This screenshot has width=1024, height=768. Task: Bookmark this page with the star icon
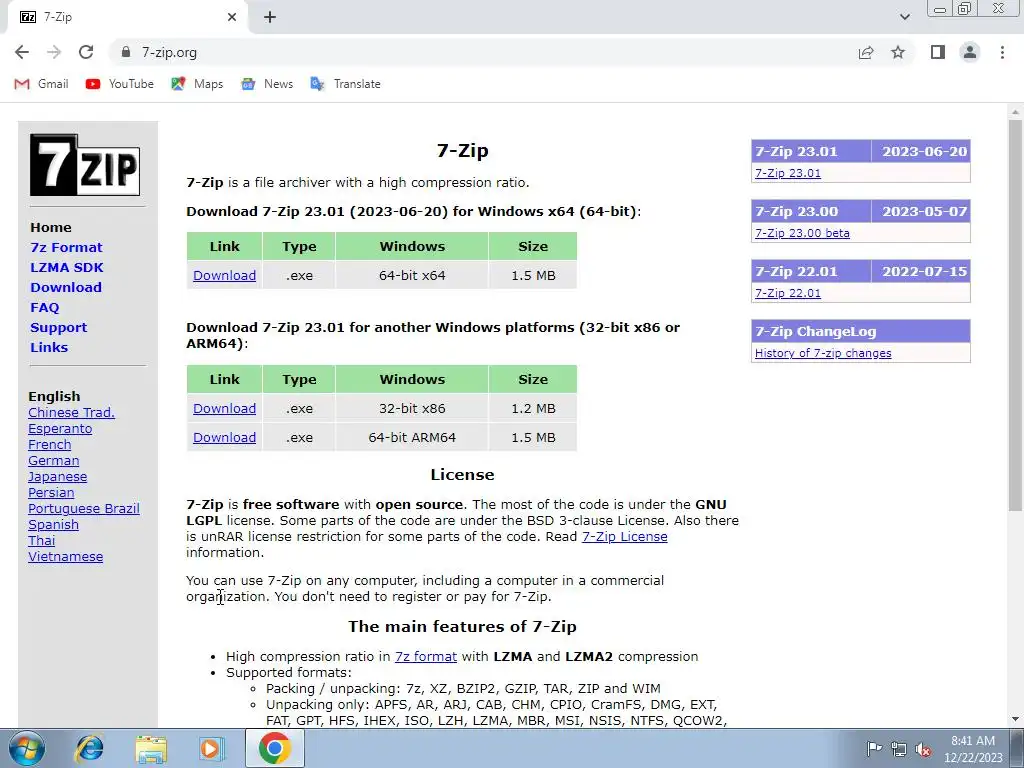(898, 52)
